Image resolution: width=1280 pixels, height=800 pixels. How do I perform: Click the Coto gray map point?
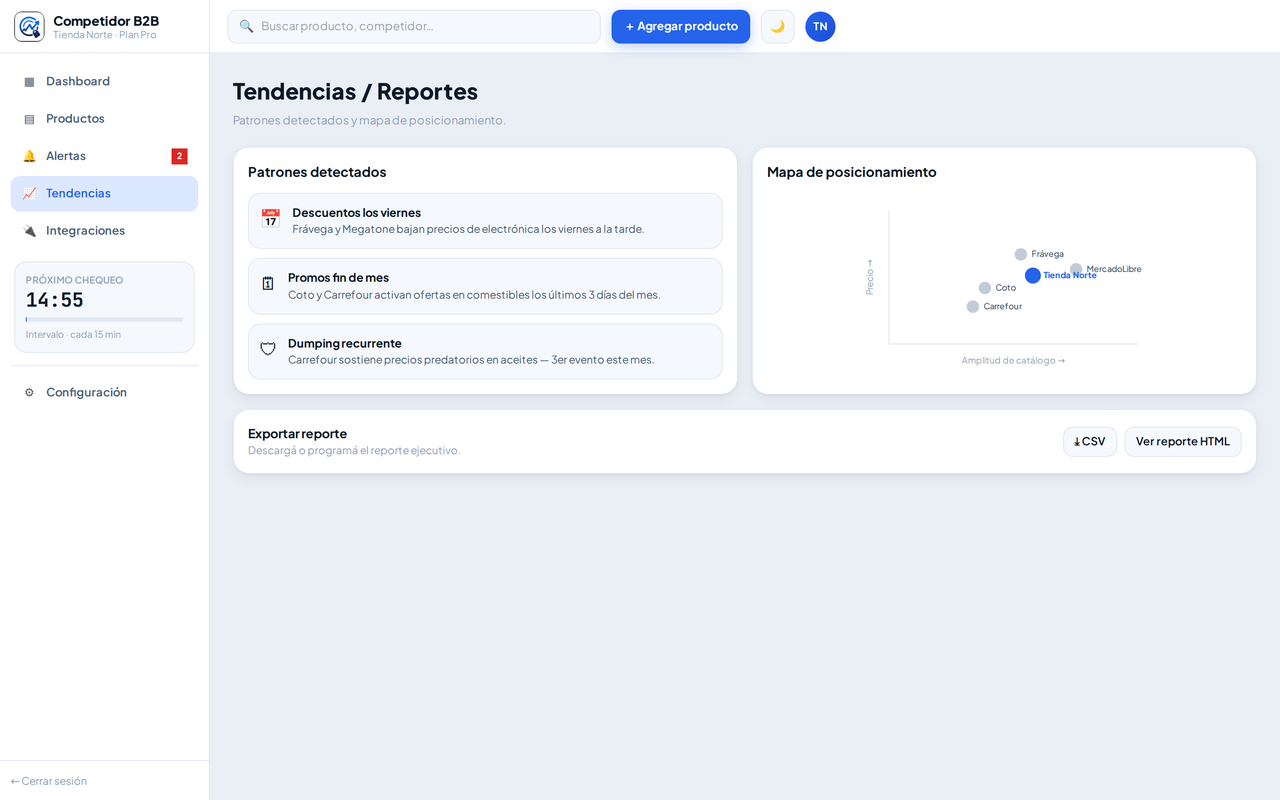[x=985, y=288]
